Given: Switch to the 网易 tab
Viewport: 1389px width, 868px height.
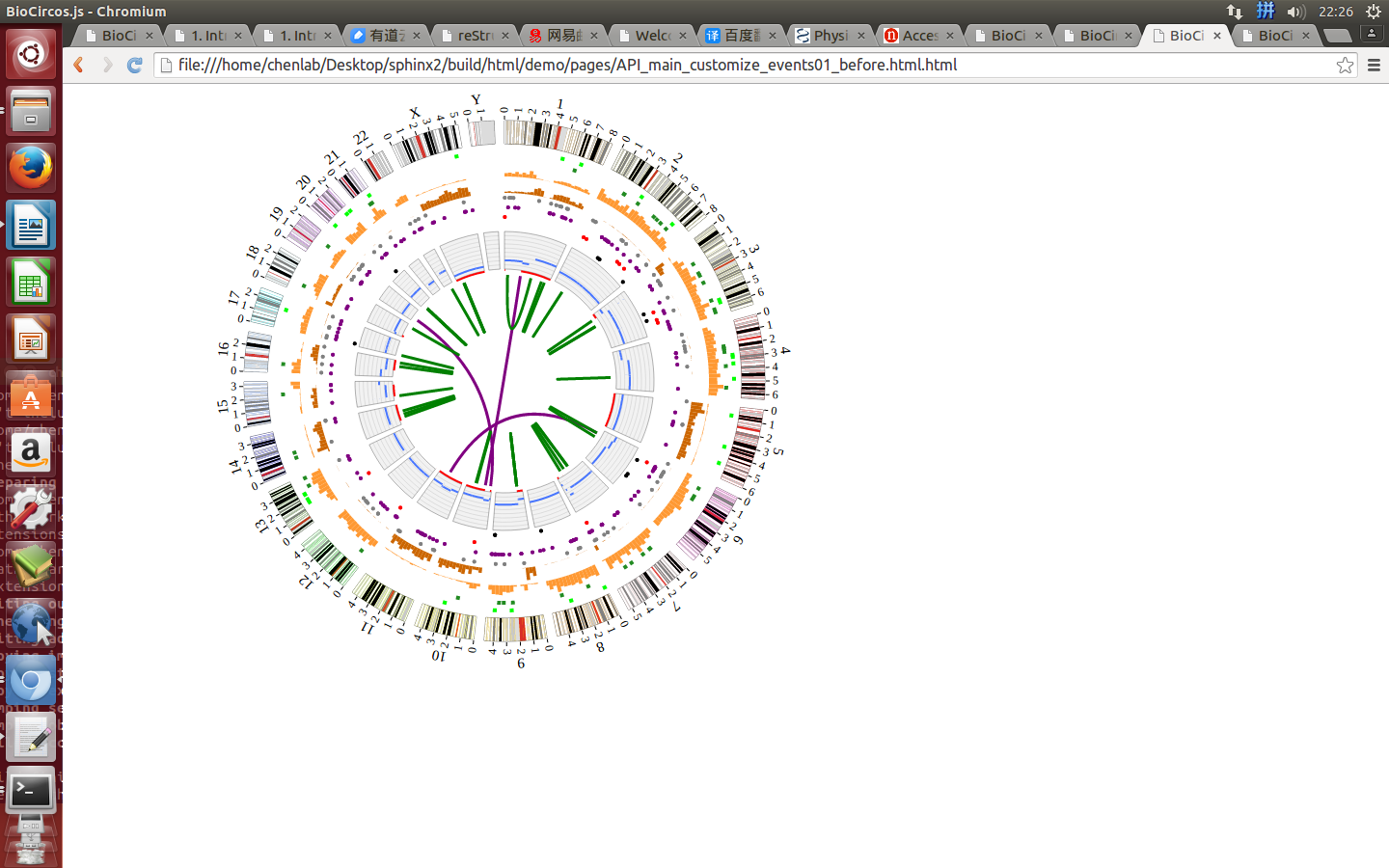Looking at the screenshot, I should 563,35.
